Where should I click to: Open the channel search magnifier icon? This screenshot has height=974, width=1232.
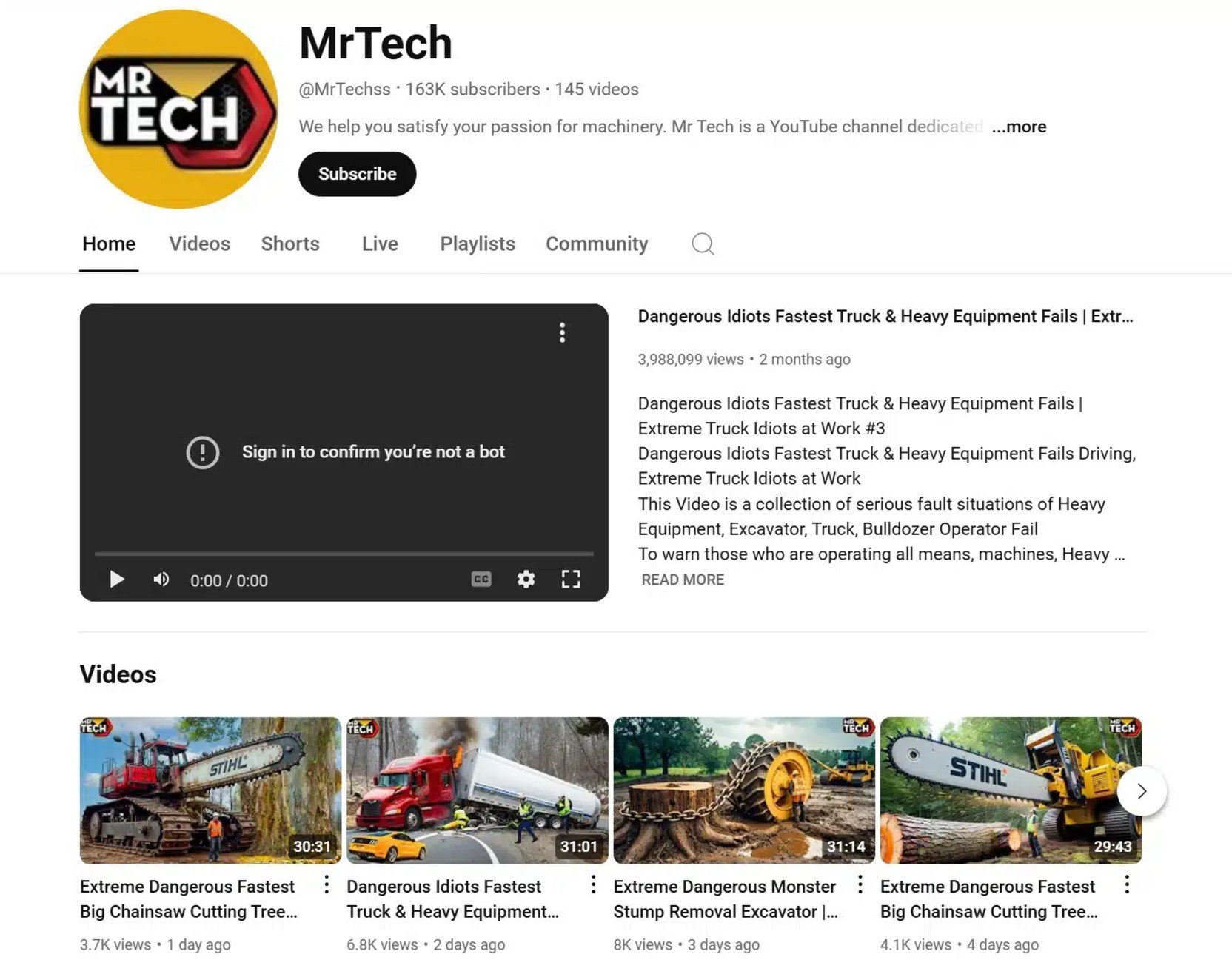703,243
